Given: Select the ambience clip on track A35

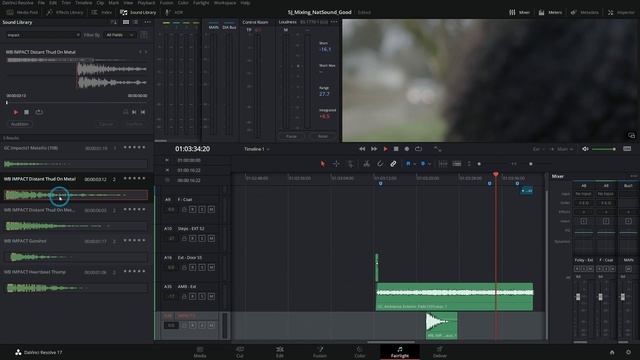Looking at the screenshot, I should pyautogui.click(x=454, y=296).
